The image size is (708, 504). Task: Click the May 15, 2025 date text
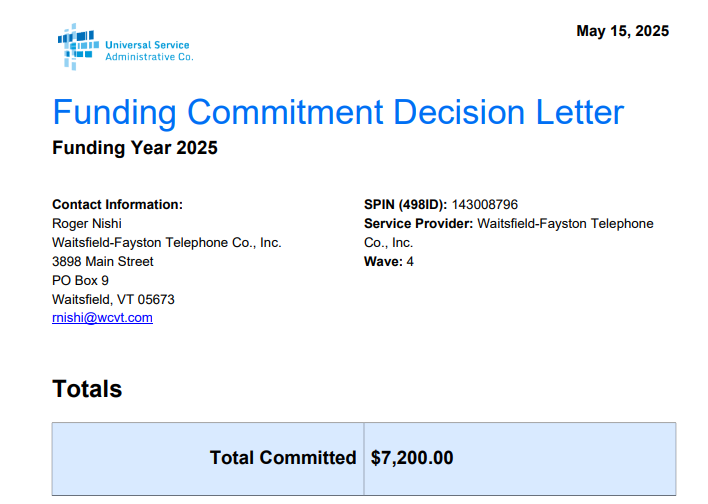pyautogui.click(x=622, y=31)
